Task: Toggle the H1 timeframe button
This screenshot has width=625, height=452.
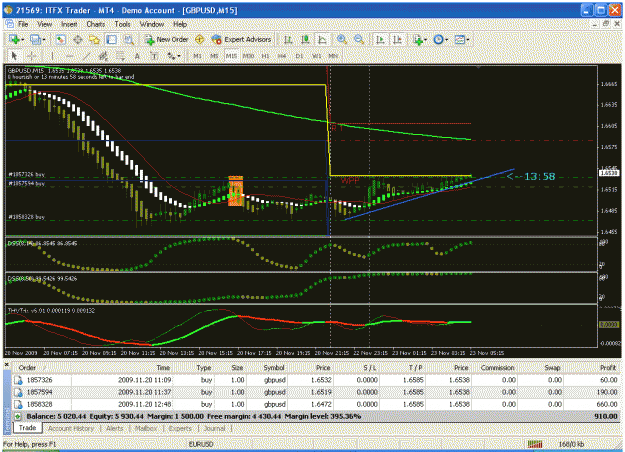Action: 265,56
